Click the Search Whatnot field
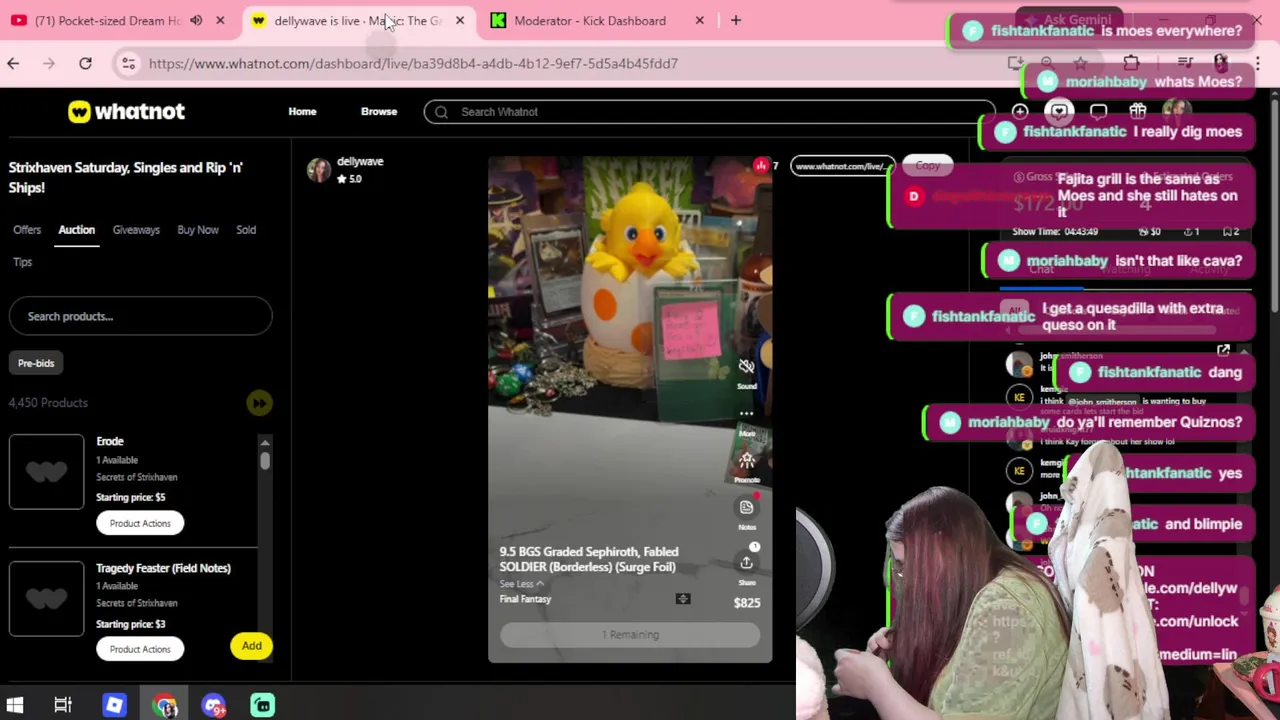The image size is (1280, 720). (708, 112)
